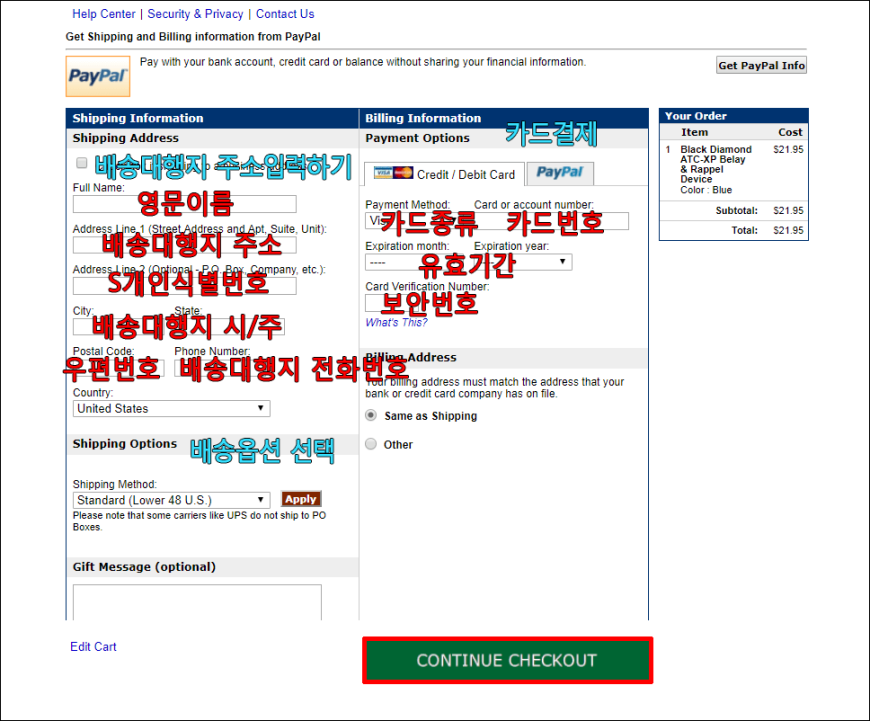
Task: Click the Visa/Mastercard card icon
Action: (x=393, y=173)
